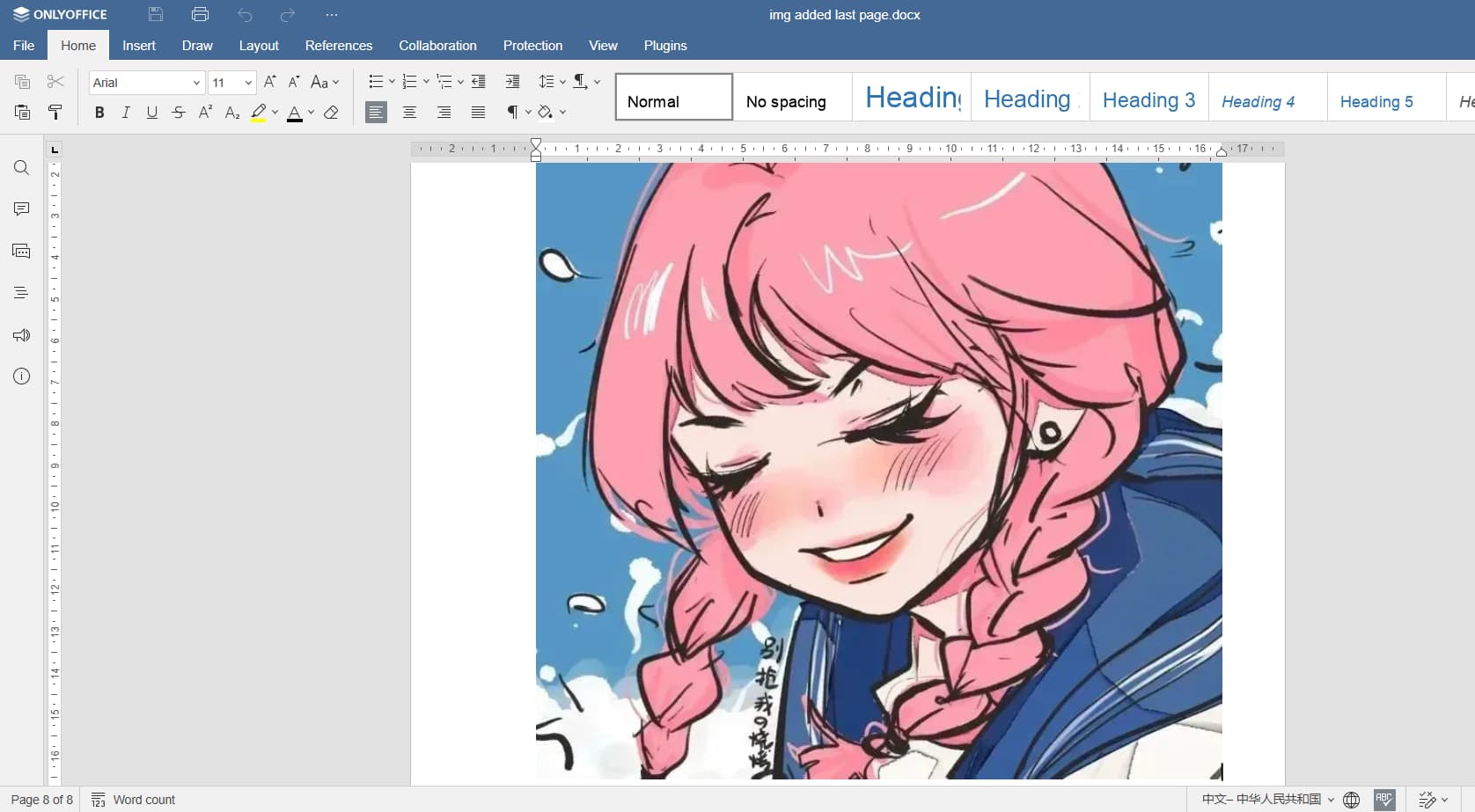Copy selection with the copy icon
The image size is (1475, 812).
pos(23,82)
